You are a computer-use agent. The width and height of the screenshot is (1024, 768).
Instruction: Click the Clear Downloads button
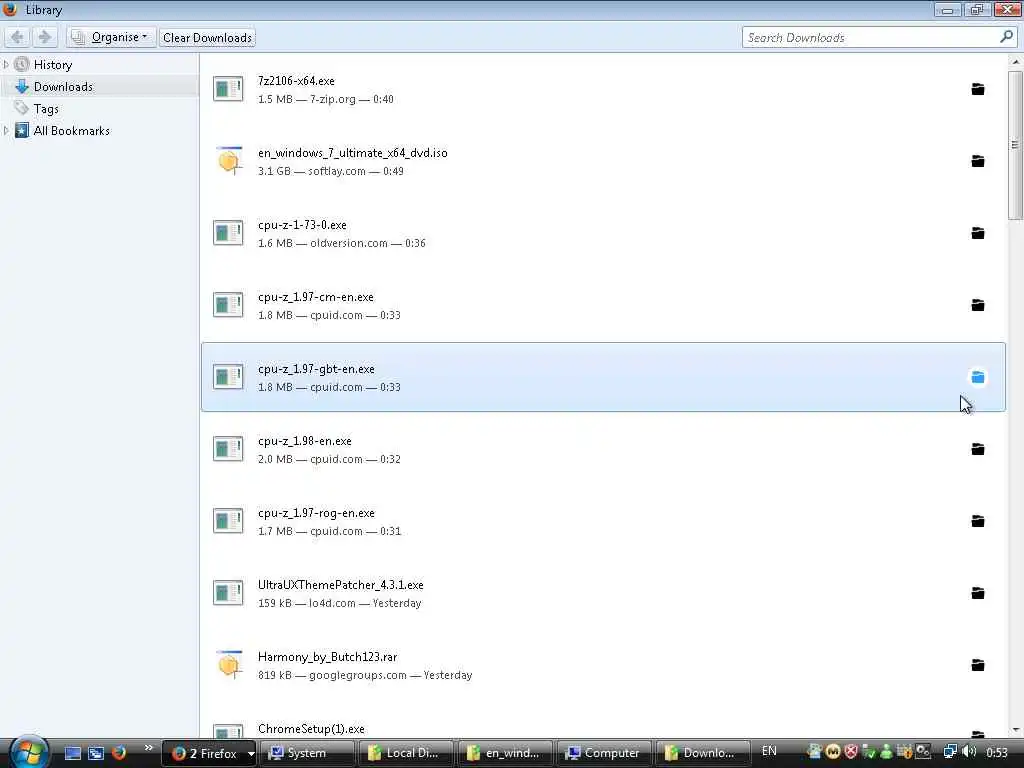point(207,37)
